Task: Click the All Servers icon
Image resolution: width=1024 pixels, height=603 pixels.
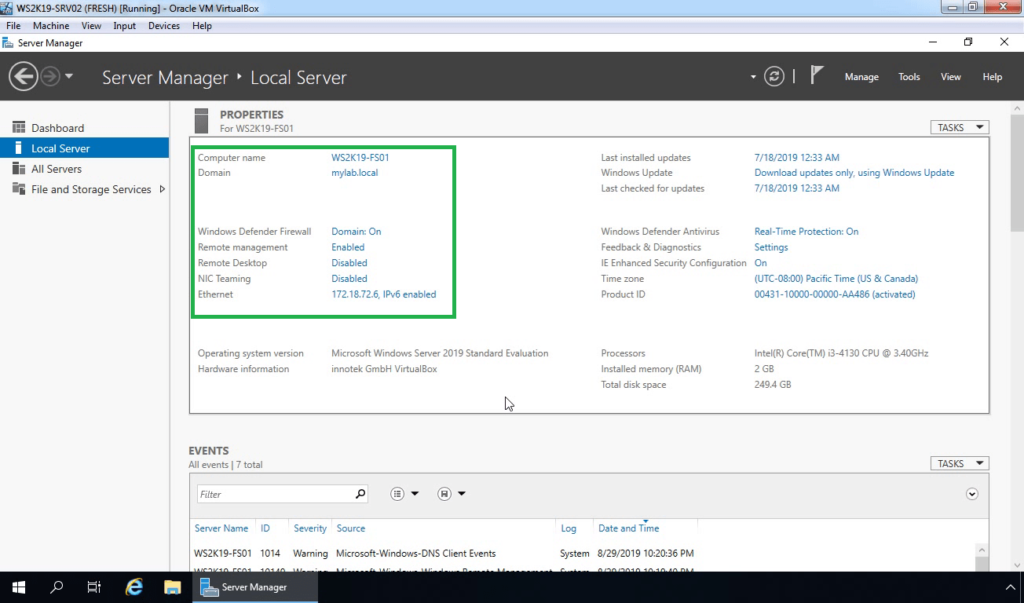Action: (x=19, y=169)
